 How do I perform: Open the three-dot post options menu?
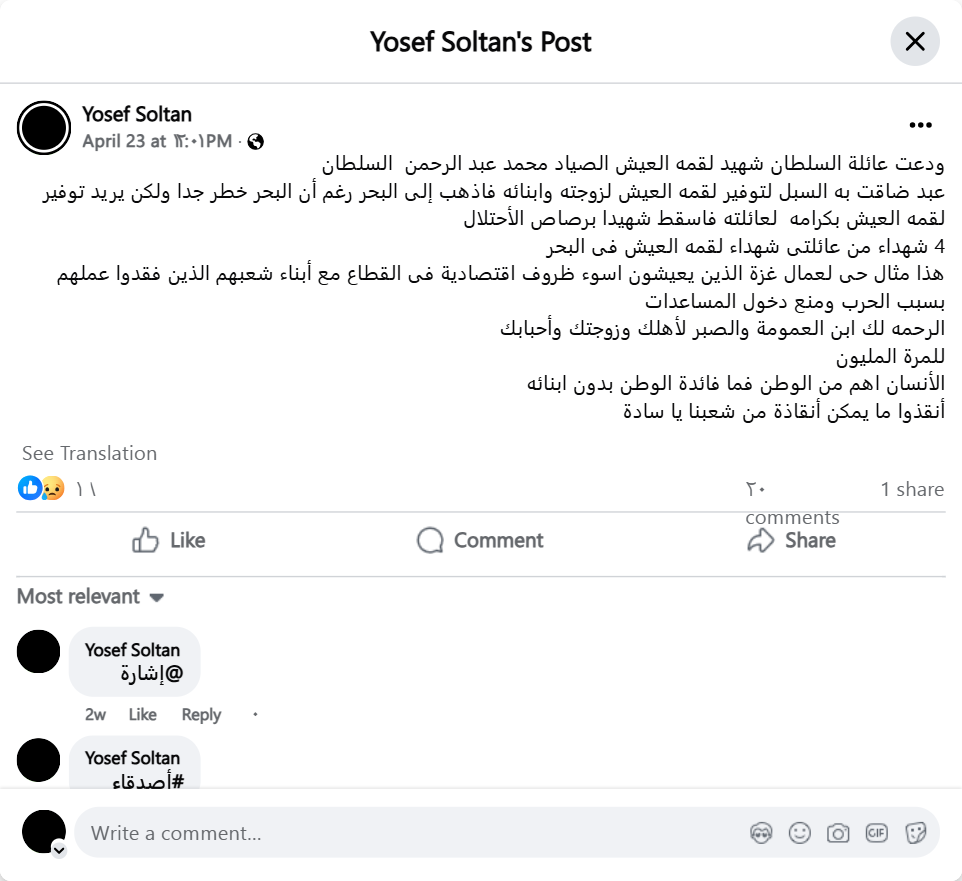pyautogui.click(x=920, y=126)
